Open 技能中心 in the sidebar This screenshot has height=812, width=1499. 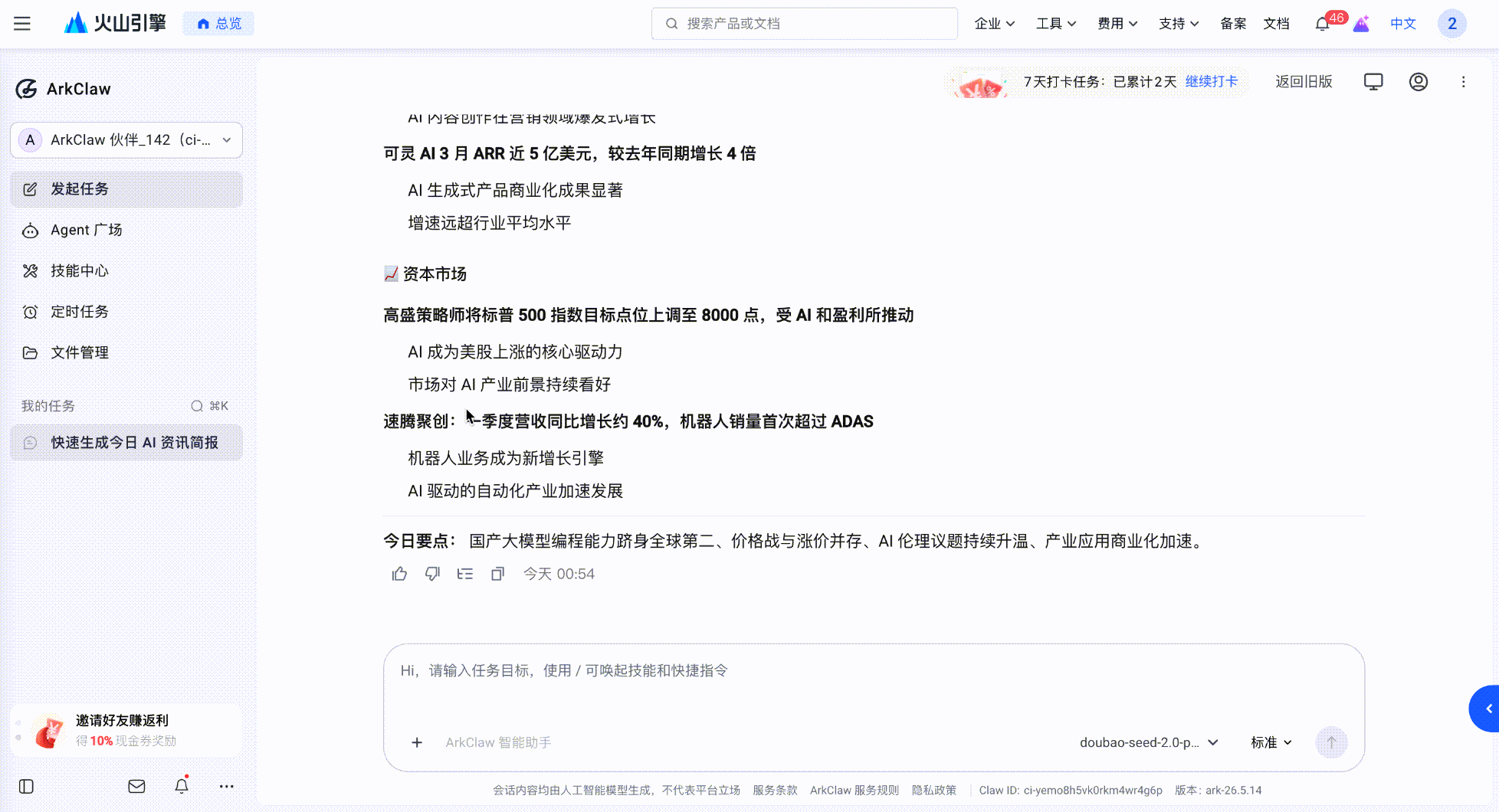[x=126, y=270]
